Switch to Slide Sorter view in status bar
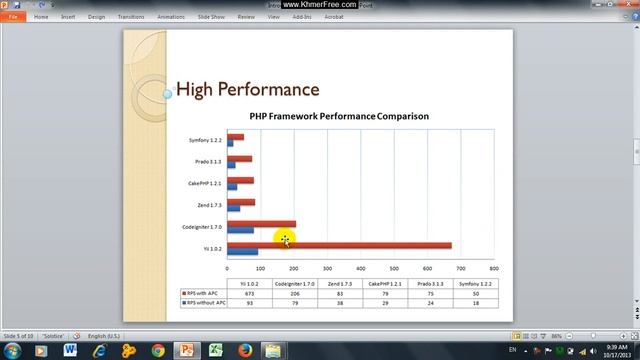This screenshot has height=360, width=640. pos(526,336)
